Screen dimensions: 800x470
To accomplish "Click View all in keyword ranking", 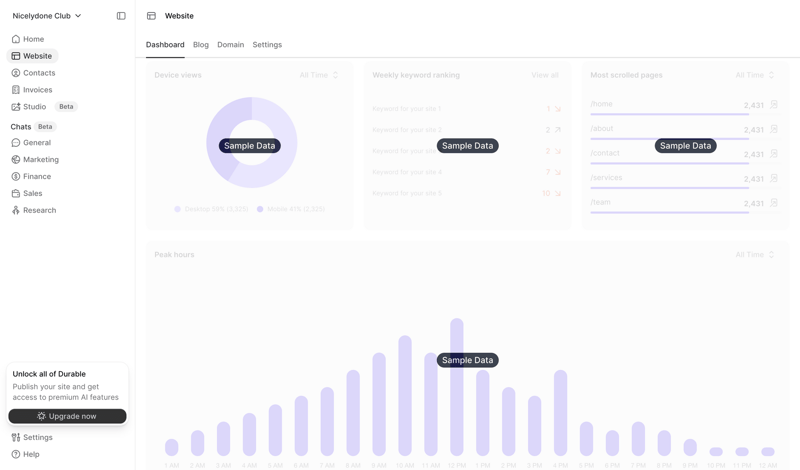I will pyautogui.click(x=545, y=75).
